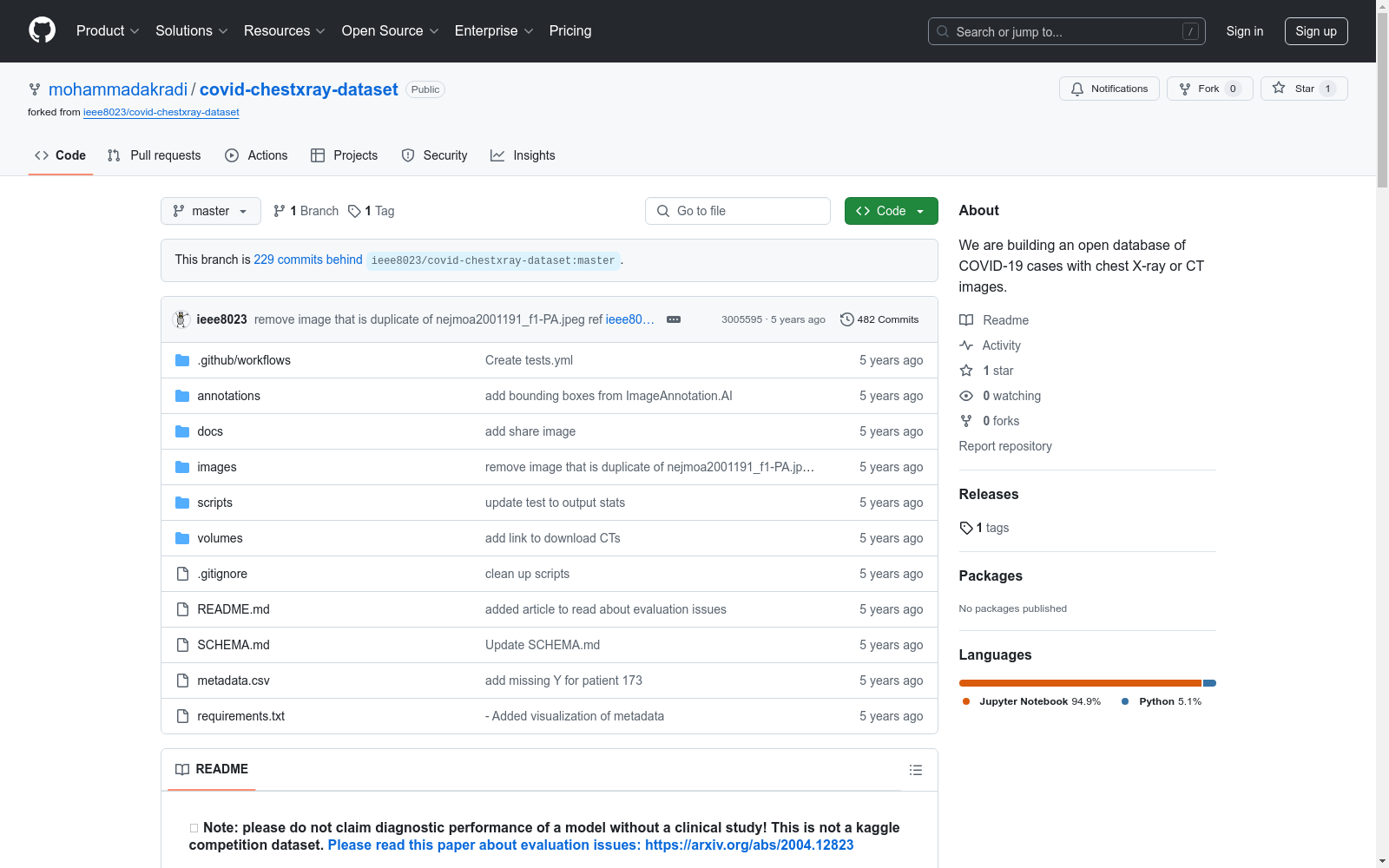Open the green Code dropdown button
Viewport: 1389px width, 868px height.
(x=892, y=211)
